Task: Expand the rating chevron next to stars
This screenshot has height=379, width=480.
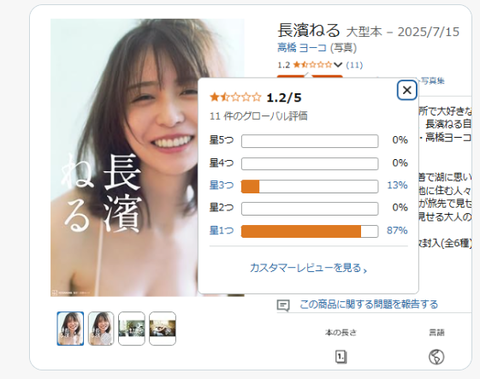Action: tap(338, 65)
